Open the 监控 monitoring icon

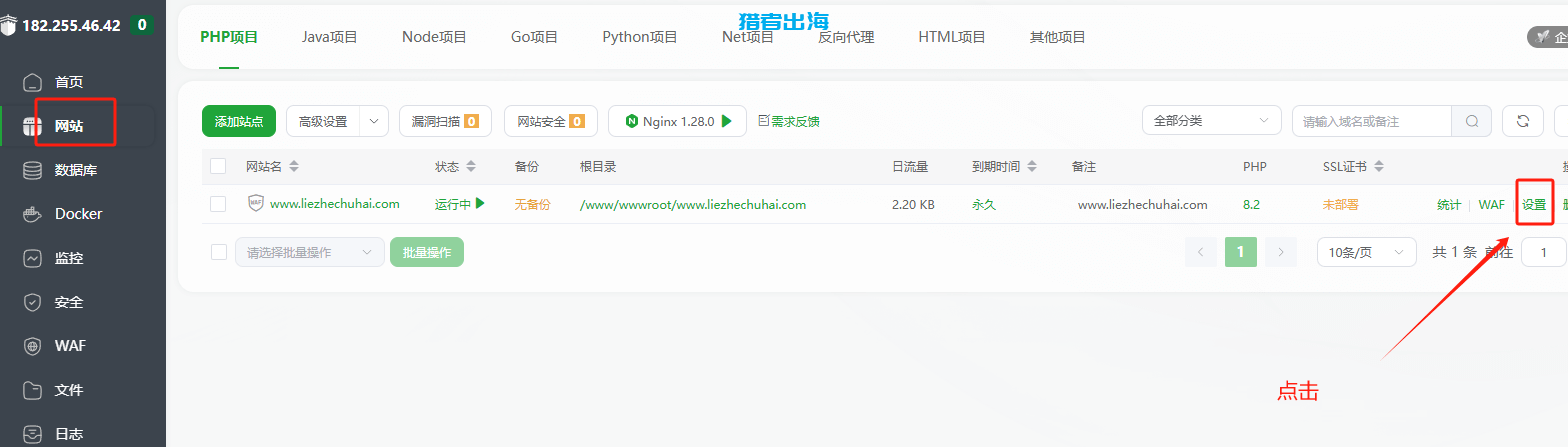[x=33, y=258]
